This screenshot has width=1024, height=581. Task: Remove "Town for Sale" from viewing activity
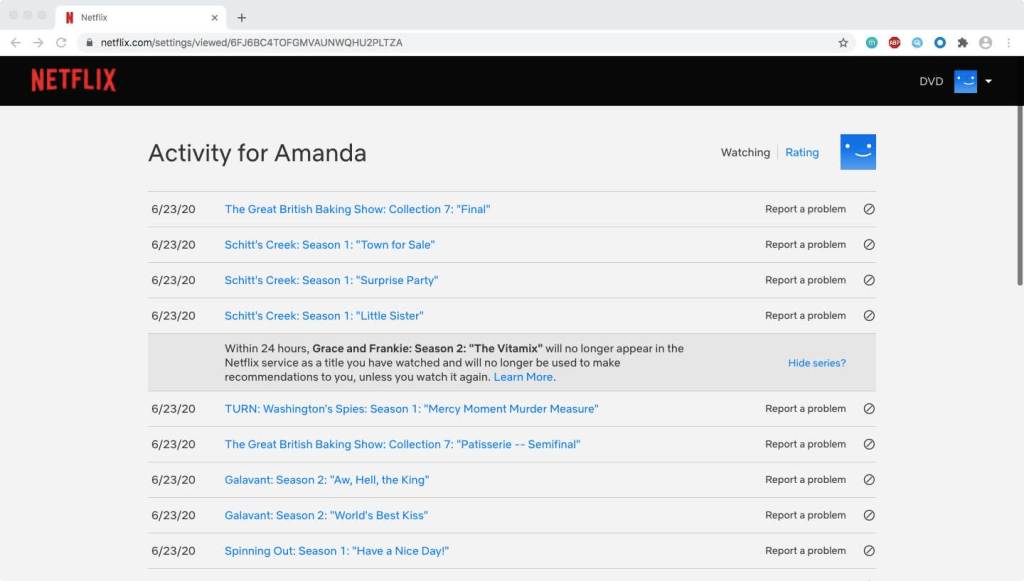(868, 245)
